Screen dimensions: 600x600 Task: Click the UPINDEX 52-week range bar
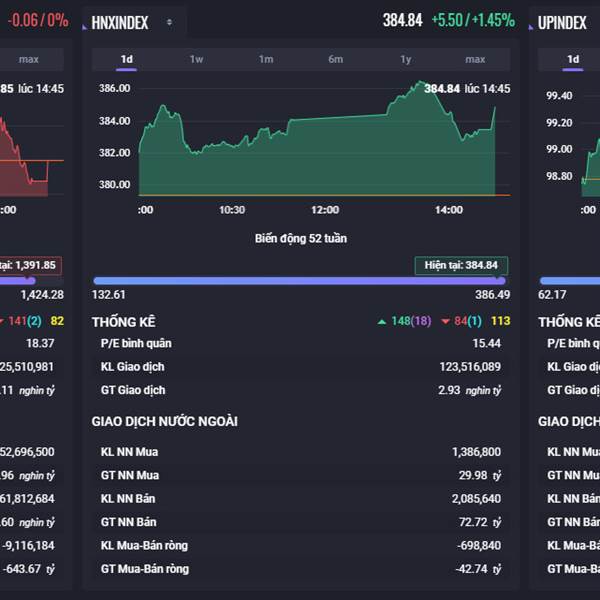[570, 281]
